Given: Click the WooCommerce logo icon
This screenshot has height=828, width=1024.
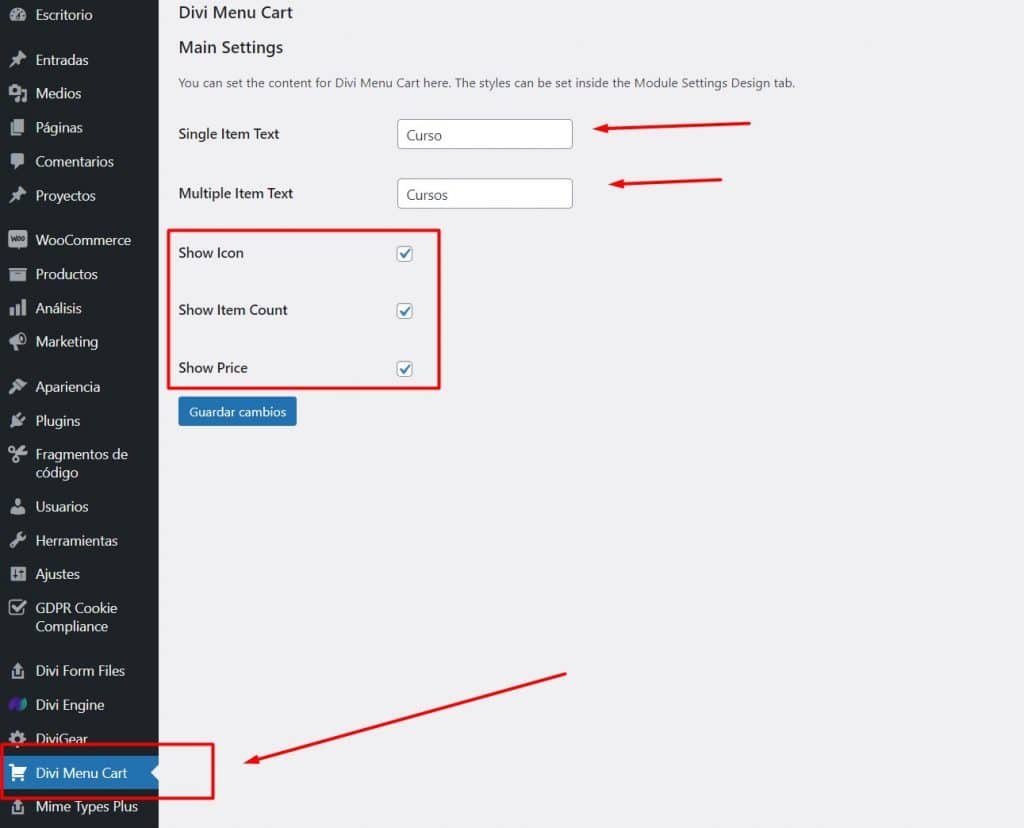Looking at the screenshot, I should pyautogui.click(x=18, y=240).
